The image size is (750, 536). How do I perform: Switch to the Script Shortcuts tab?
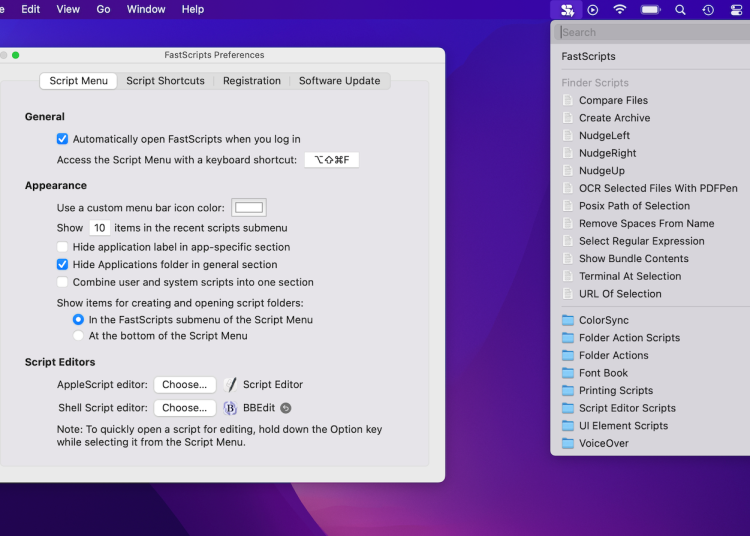165,81
